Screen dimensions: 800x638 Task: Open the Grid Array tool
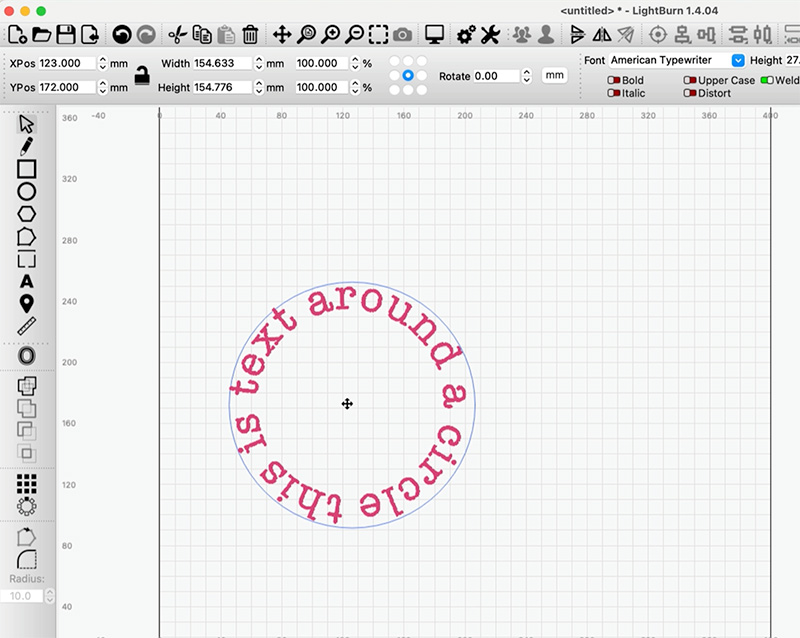27,484
